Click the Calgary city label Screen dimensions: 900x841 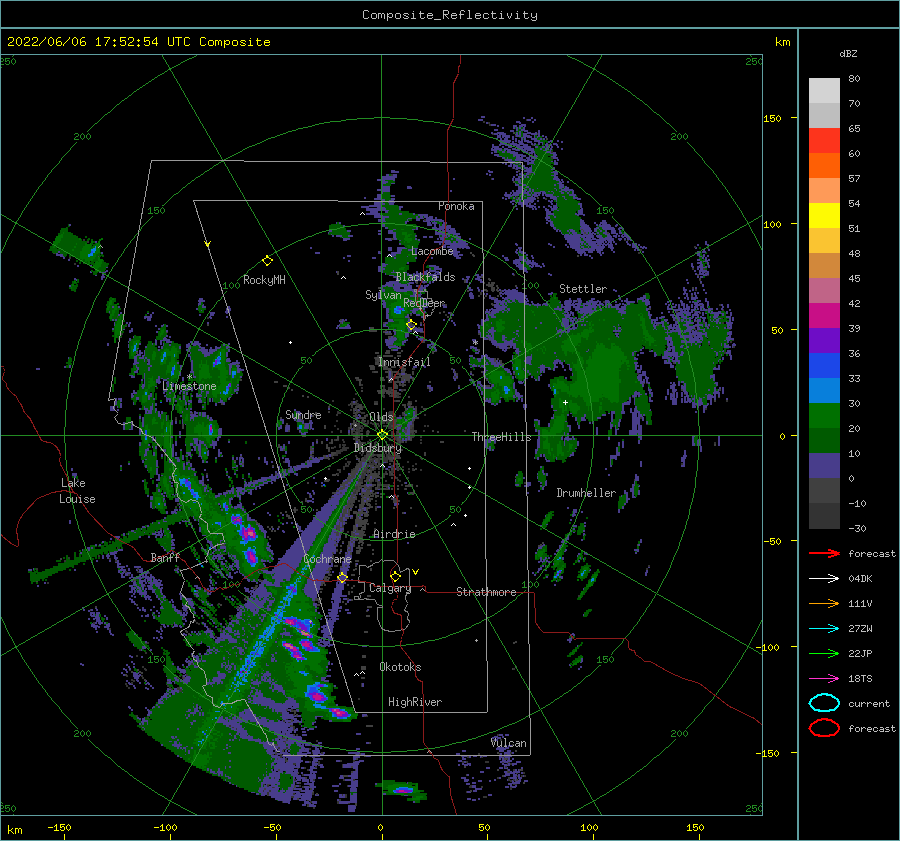pyautogui.click(x=390, y=588)
